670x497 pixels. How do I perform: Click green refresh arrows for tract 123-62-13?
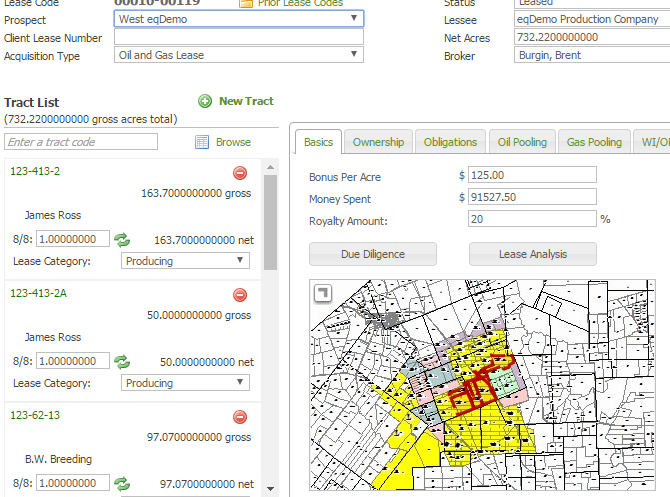tap(122, 484)
